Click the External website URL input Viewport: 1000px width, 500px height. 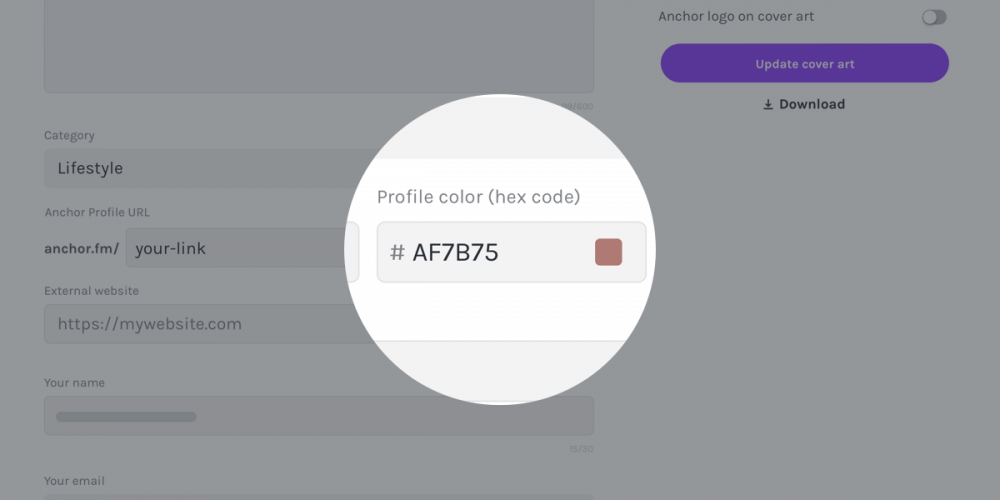(200, 324)
